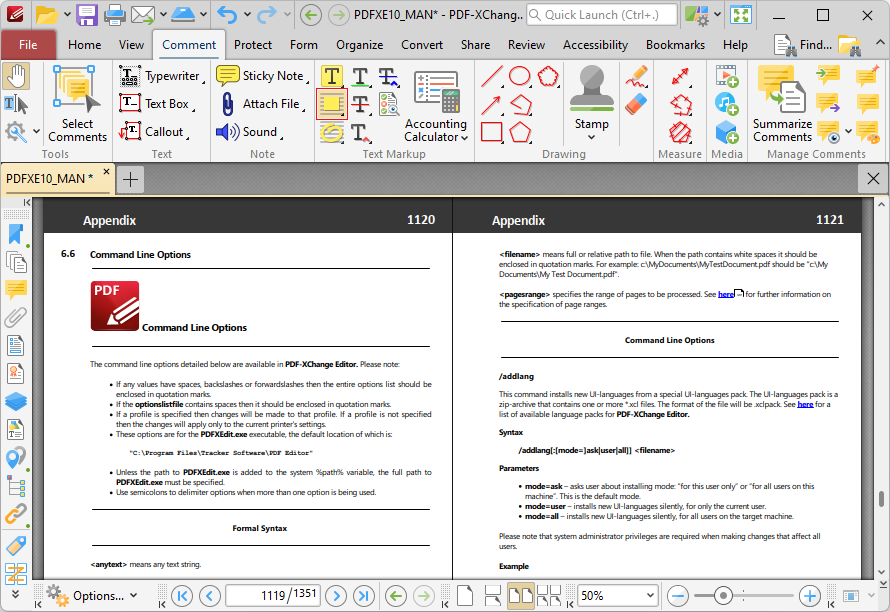Activate the Select Text tool
Viewport: 890px width, 612px height.
(x=16, y=104)
